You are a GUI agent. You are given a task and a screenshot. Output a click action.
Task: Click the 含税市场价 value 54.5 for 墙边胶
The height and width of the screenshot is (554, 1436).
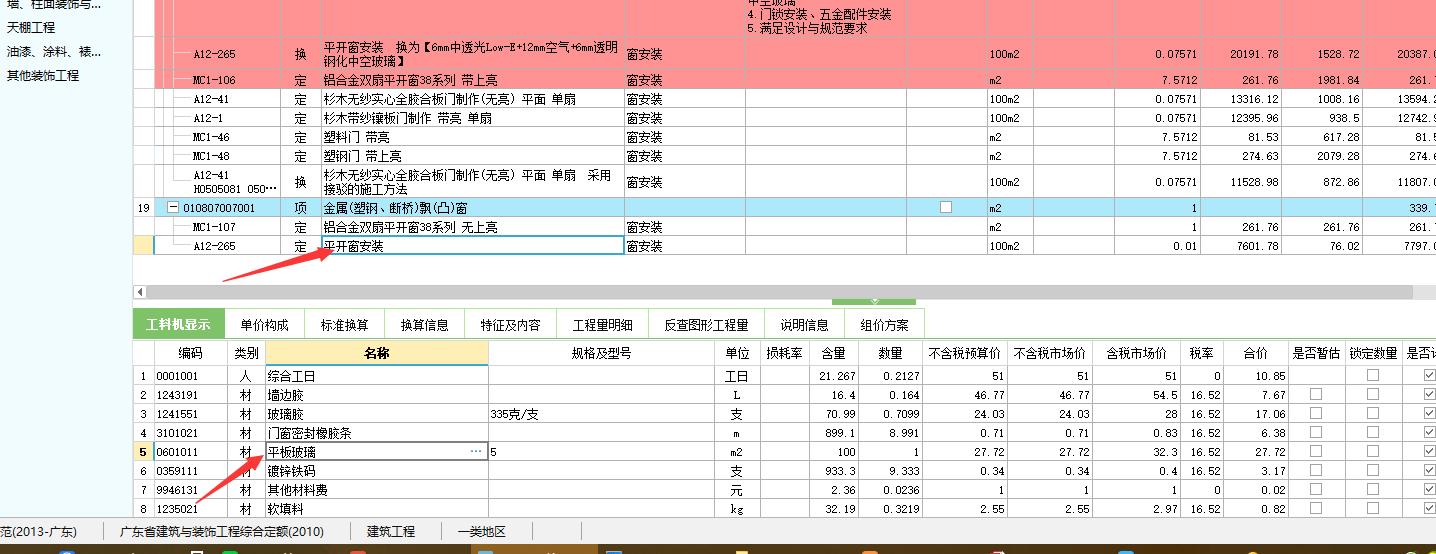(x=1136, y=395)
